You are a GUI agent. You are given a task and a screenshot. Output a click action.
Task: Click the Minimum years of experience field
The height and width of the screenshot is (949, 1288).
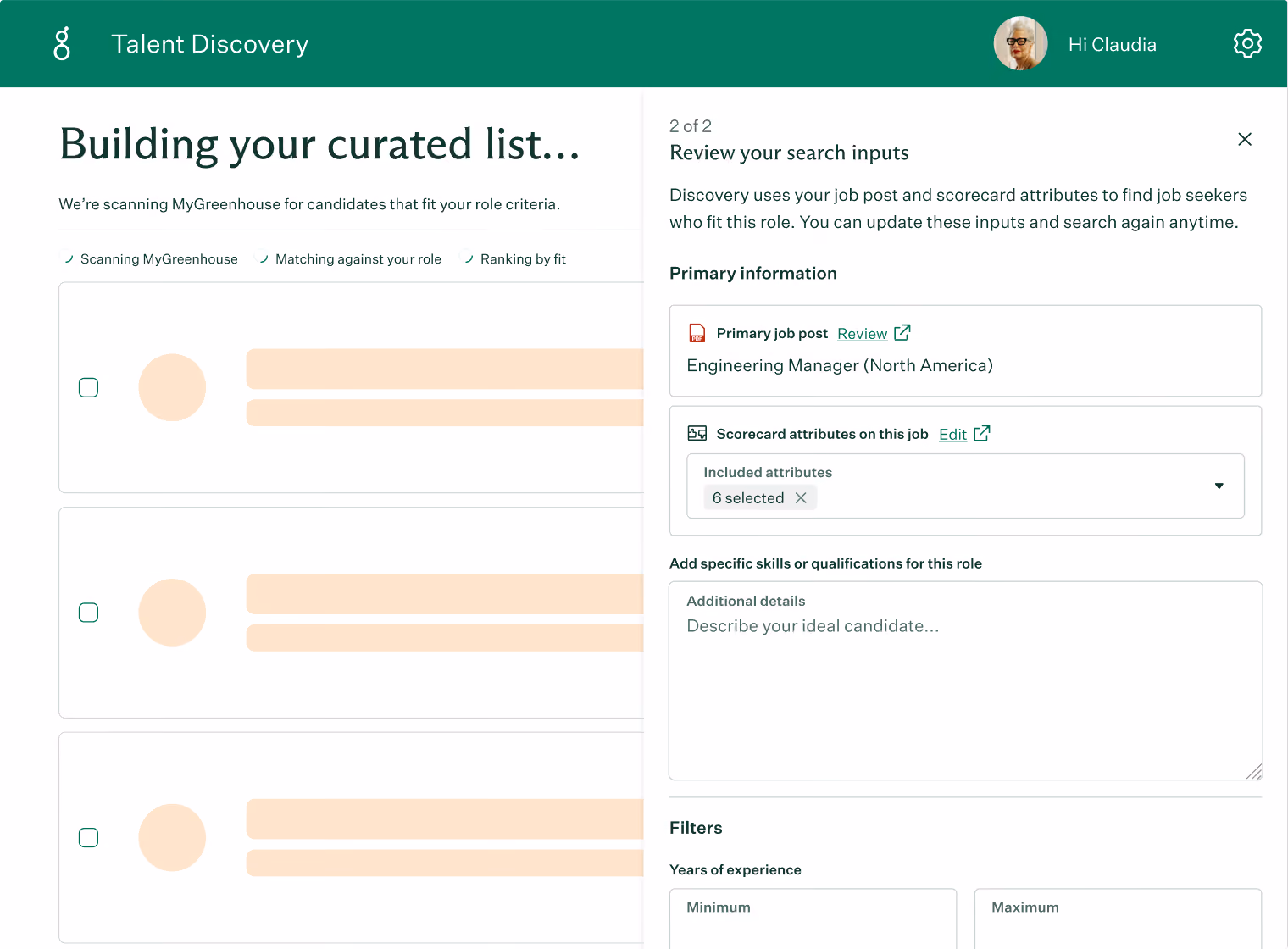coord(813,918)
